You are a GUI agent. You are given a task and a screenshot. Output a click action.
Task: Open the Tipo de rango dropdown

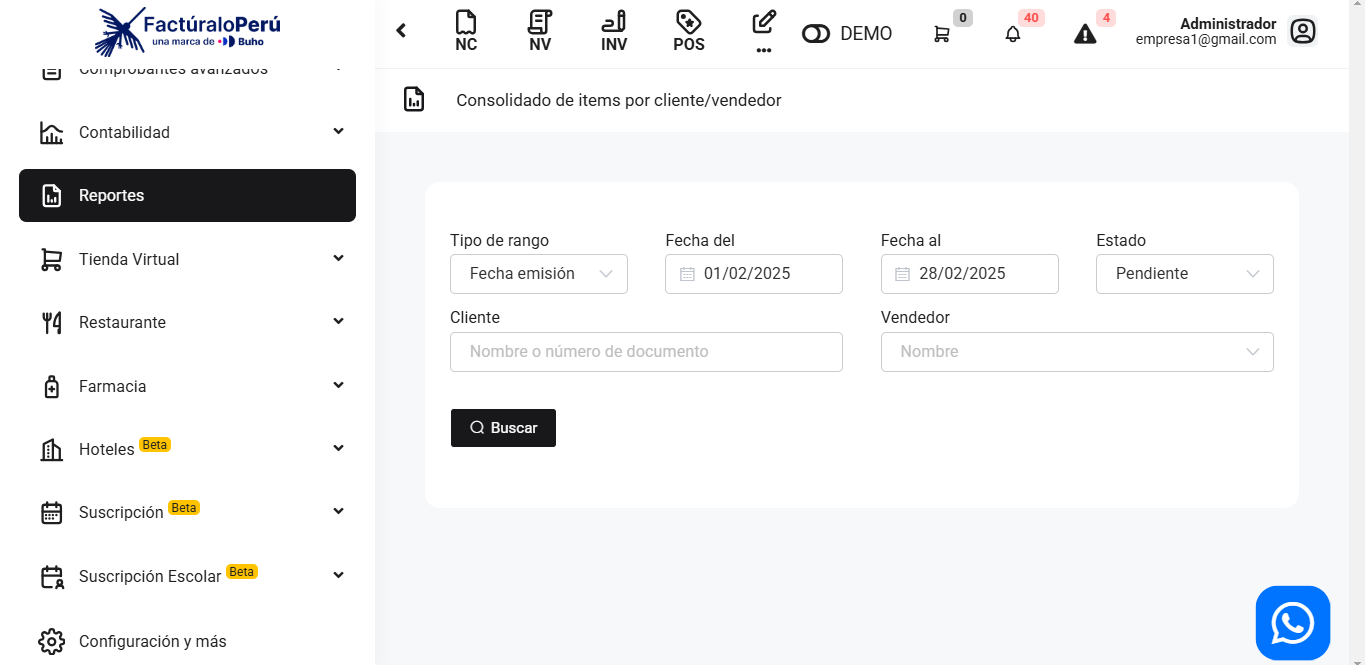click(x=539, y=274)
